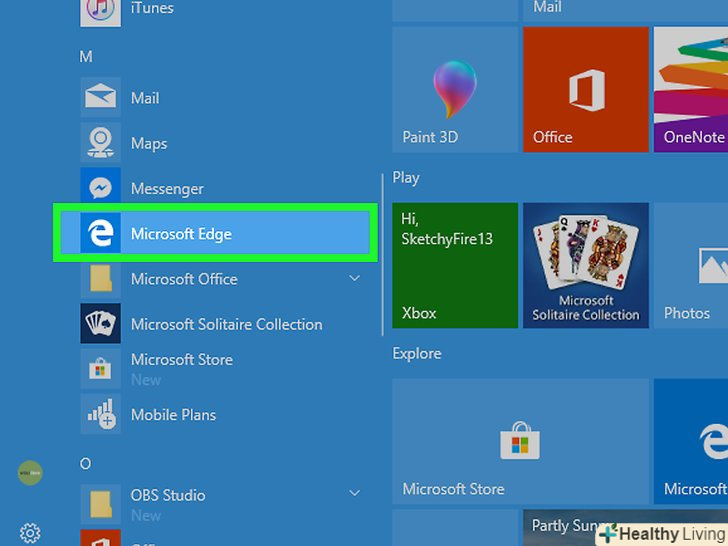Open the iTunes app icon
The width and height of the screenshot is (728, 546).
(100, 12)
